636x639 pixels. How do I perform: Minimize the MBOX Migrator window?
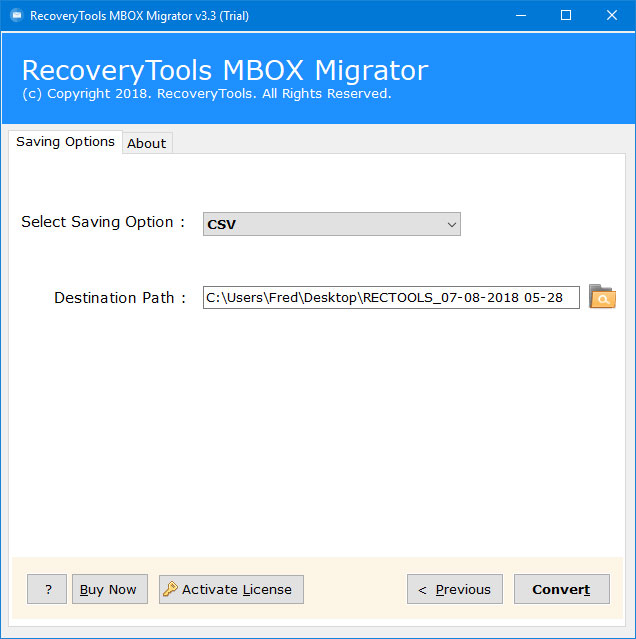pyautogui.click(x=521, y=15)
